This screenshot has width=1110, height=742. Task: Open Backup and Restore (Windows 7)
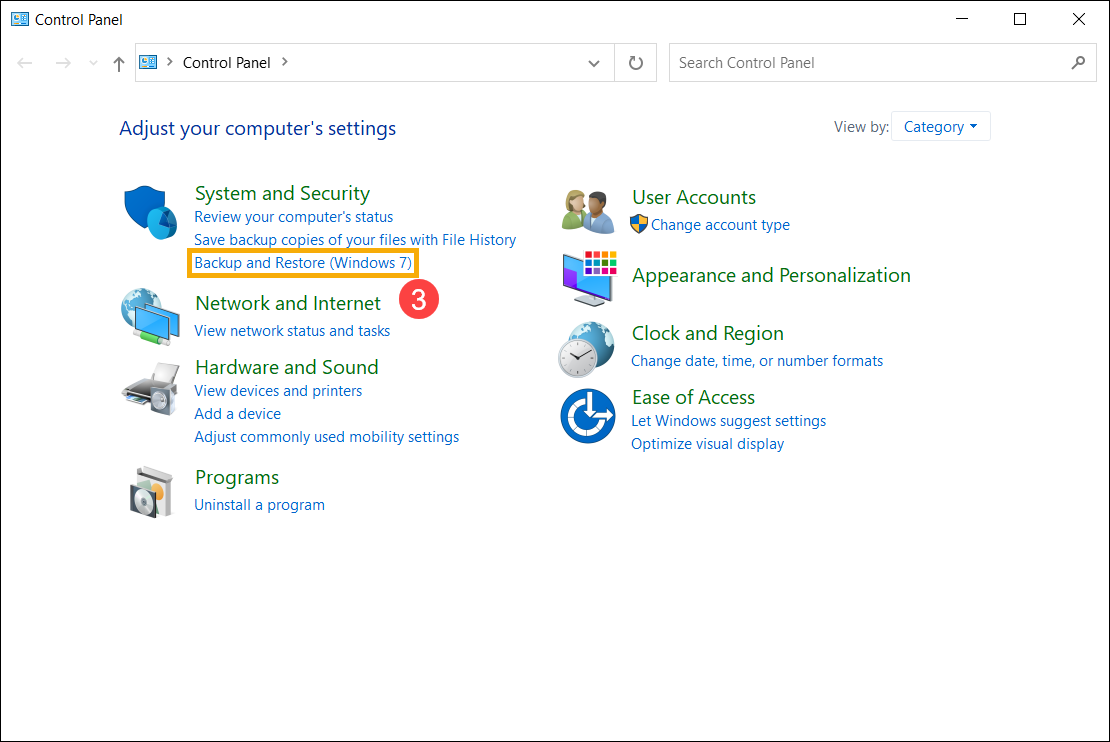click(302, 262)
